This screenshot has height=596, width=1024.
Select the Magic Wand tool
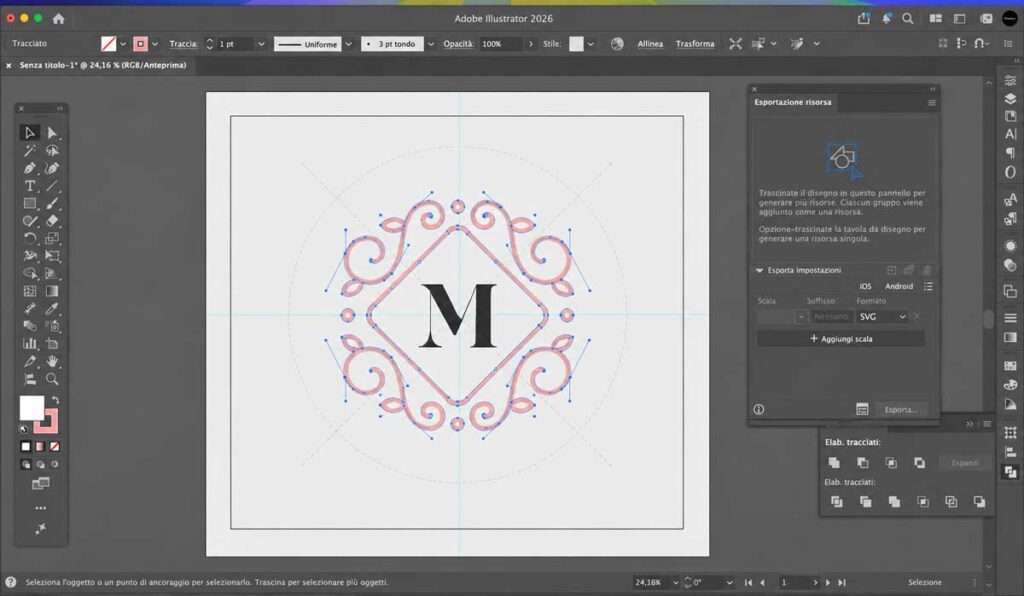29,151
